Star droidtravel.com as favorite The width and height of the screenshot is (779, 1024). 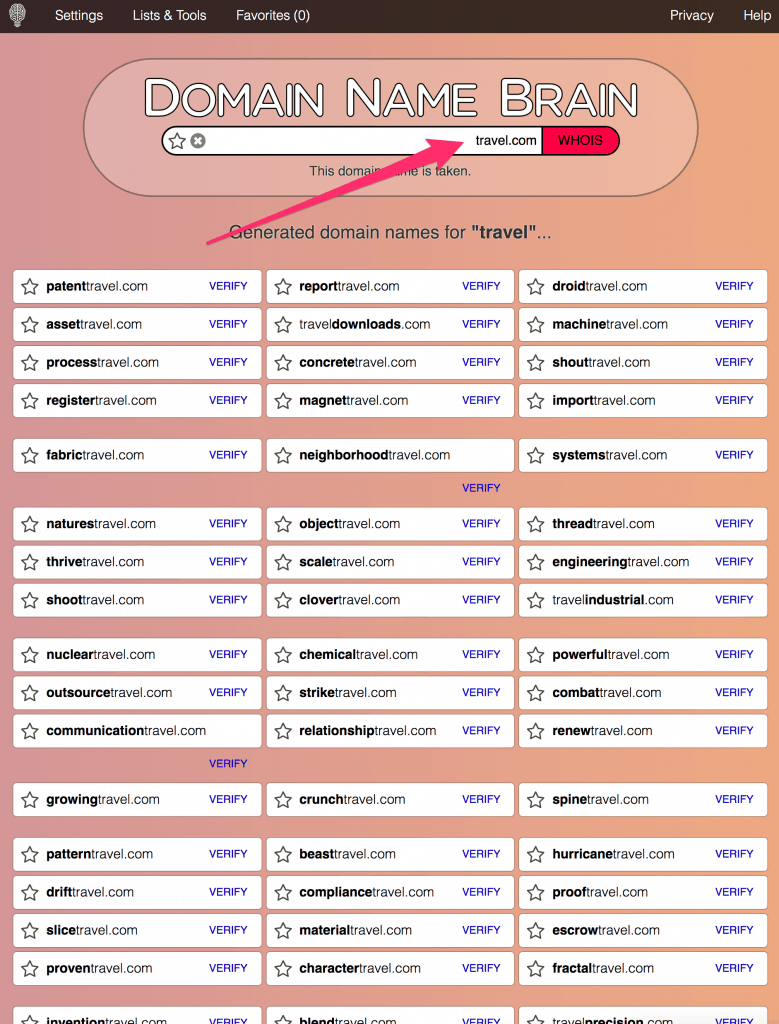[x=535, y=286]
